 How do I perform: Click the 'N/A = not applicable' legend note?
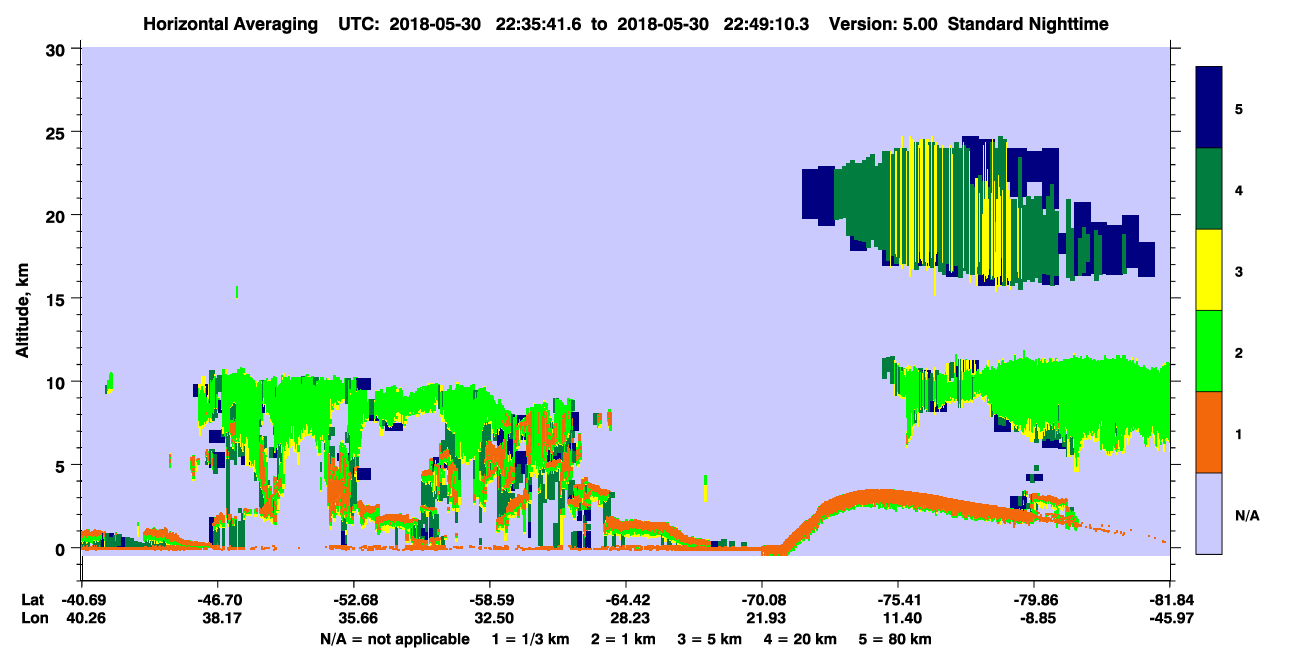393,639
